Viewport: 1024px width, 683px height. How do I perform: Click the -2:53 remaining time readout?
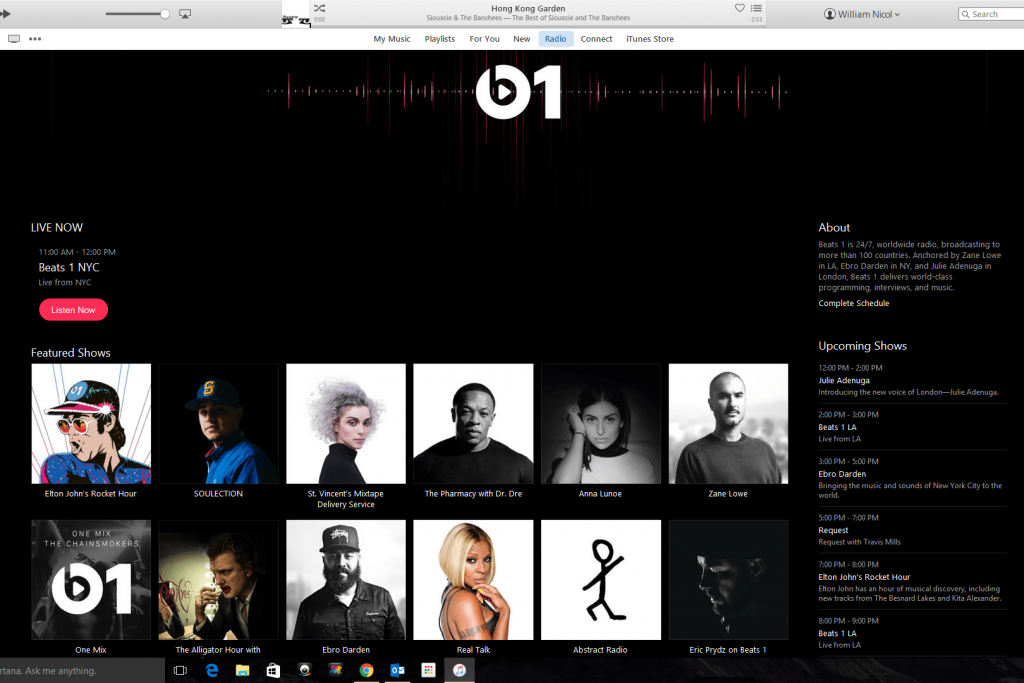(756, 20)
